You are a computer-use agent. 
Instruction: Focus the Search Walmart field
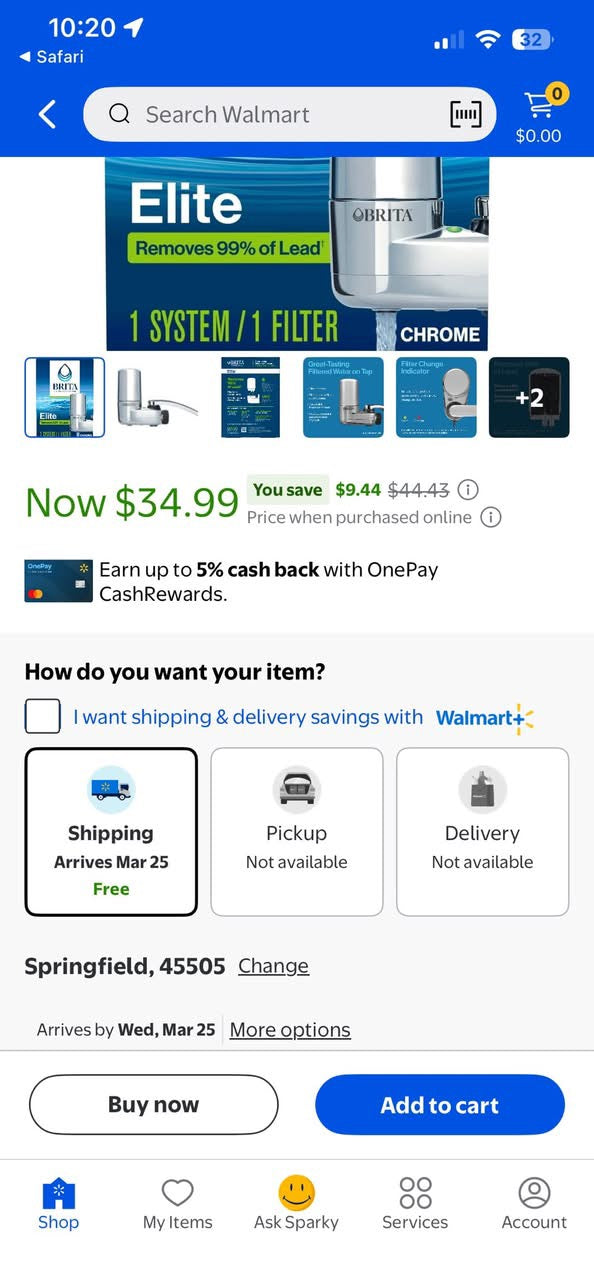(289, 115)
